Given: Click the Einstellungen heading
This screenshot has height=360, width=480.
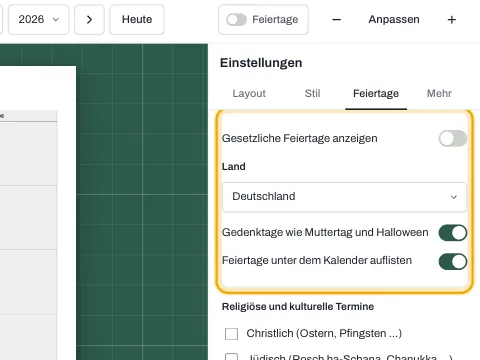Looking at the screenshot, I should [261, 63].
